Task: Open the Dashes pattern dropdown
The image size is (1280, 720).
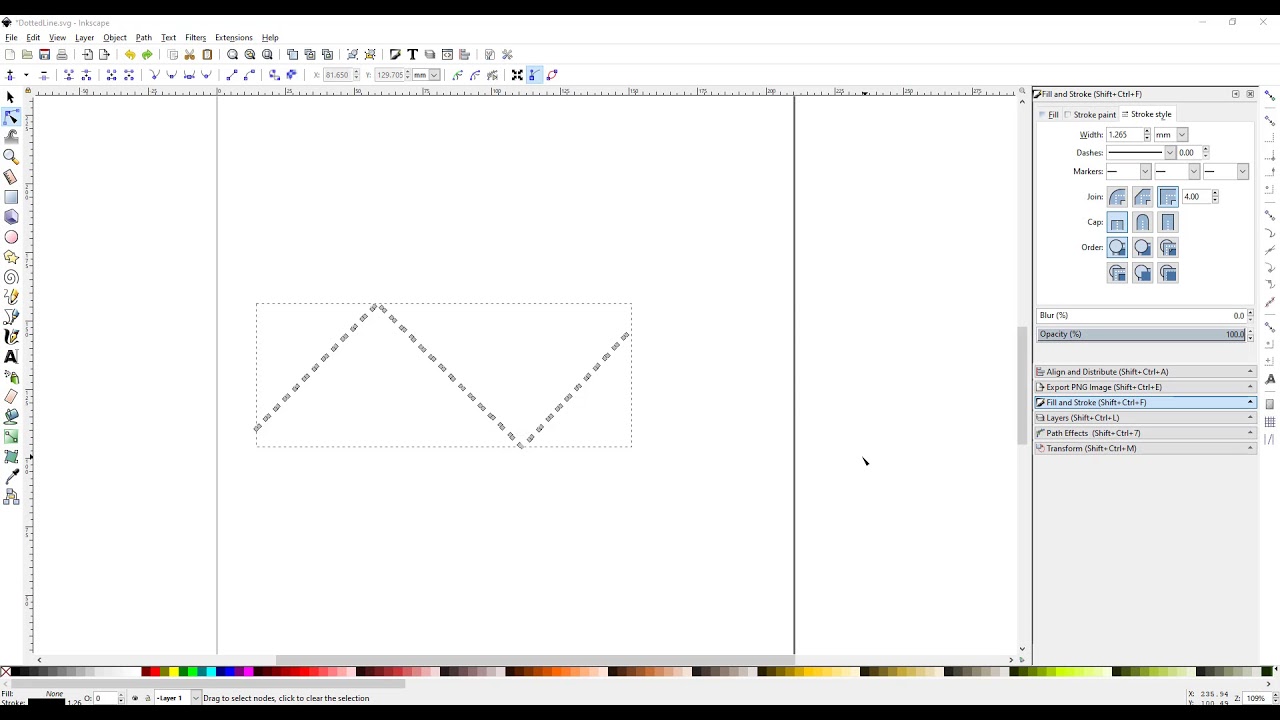Action: (x=1170, y=153)
